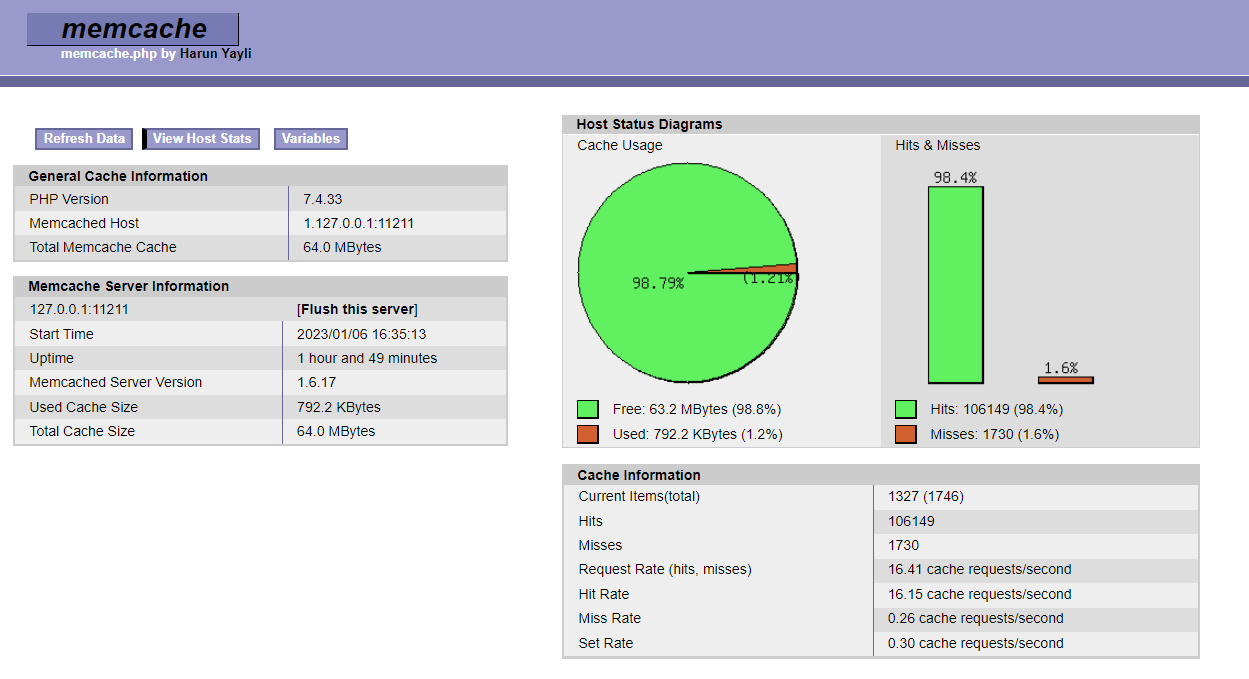
Task: Select Memcached Host value 1.127.0.0.1:11211
Action: click(x=359, y=223)
